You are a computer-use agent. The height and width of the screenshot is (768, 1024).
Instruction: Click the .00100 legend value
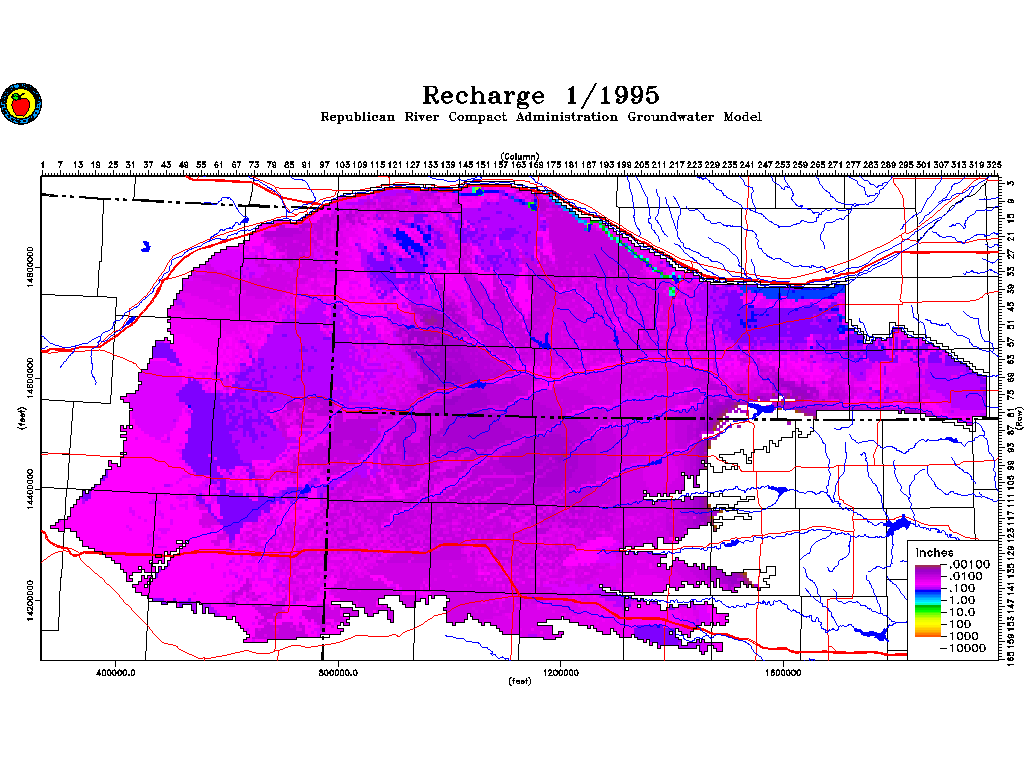point(967,565)
